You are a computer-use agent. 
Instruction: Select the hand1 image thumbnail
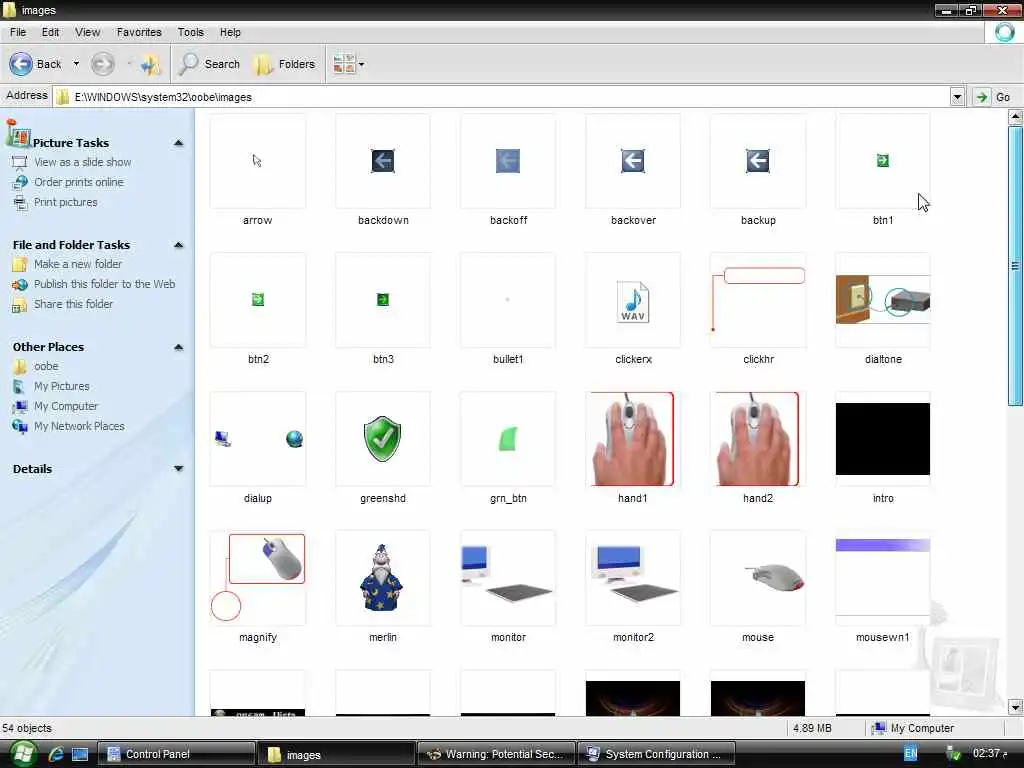tap(633, 439)
